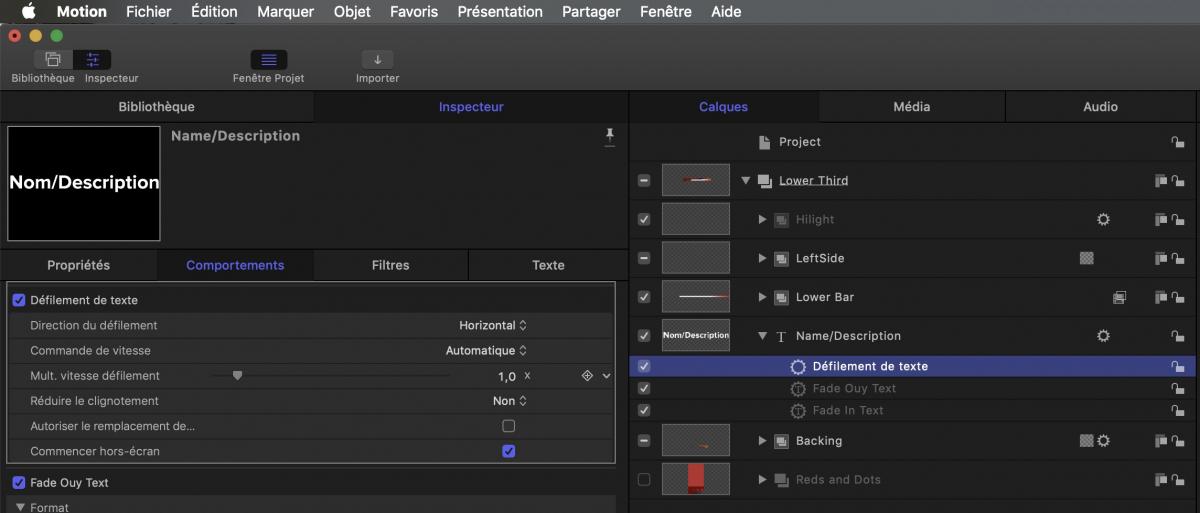1200x513 pixels.
Task: Open Commande de vitesse Automatique dropdown
Action: coord(486,351)
